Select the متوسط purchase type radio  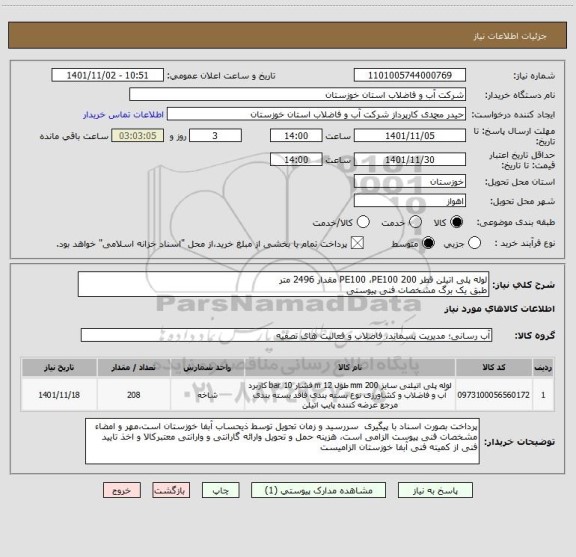click(428, 243)
